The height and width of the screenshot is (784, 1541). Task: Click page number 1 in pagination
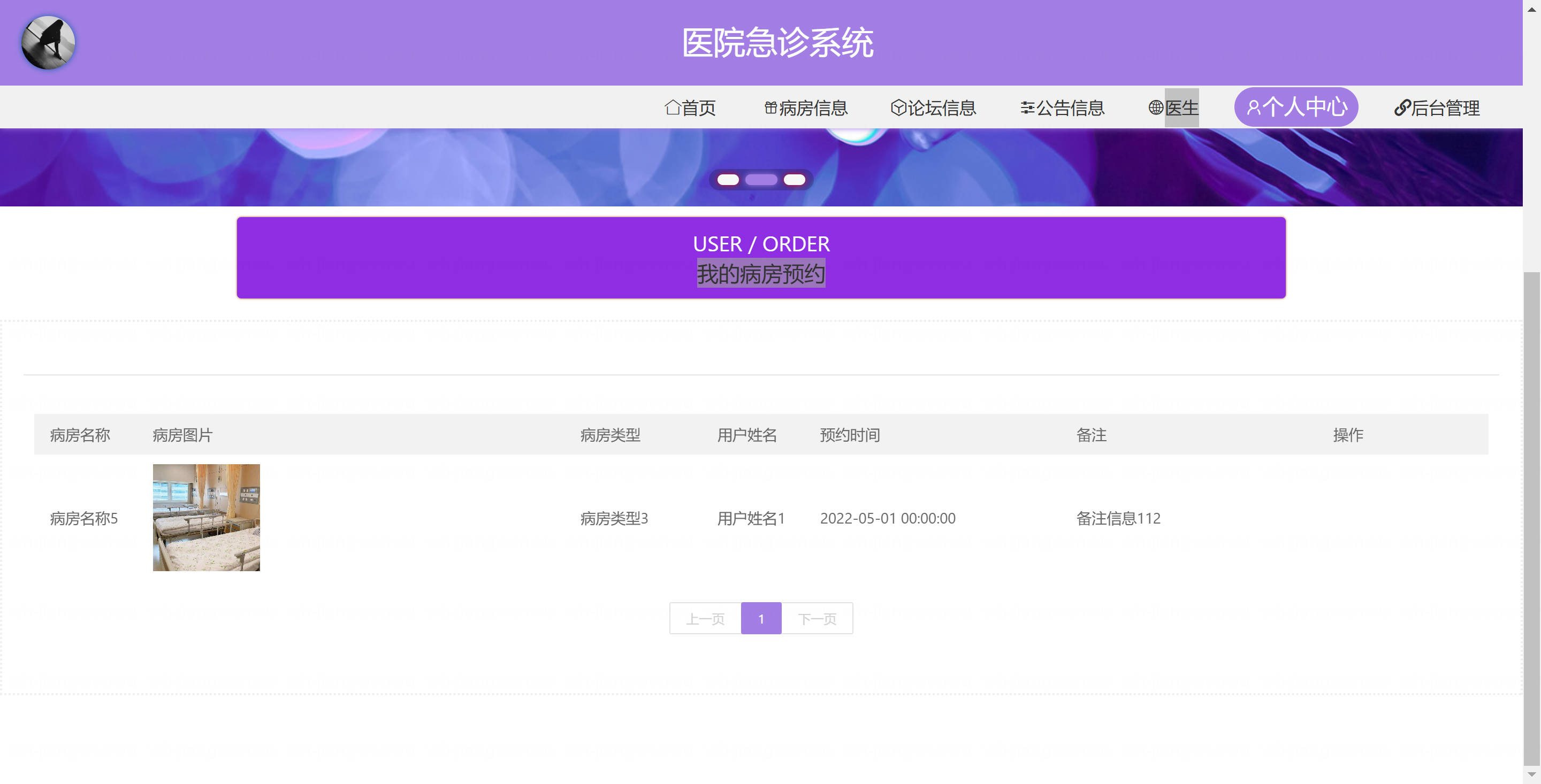pos(761,618)
